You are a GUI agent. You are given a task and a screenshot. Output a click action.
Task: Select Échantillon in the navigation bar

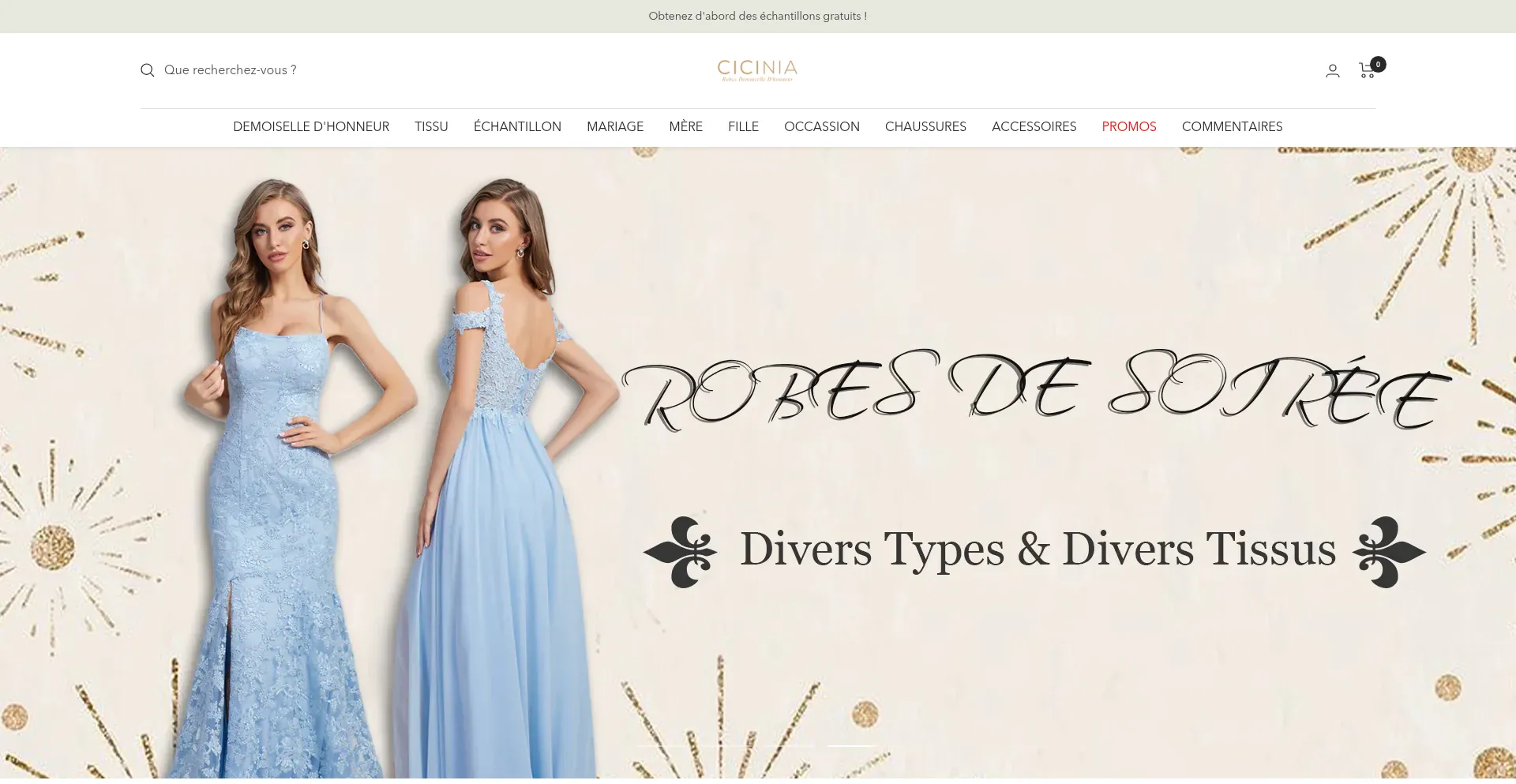tap(517, 126)
